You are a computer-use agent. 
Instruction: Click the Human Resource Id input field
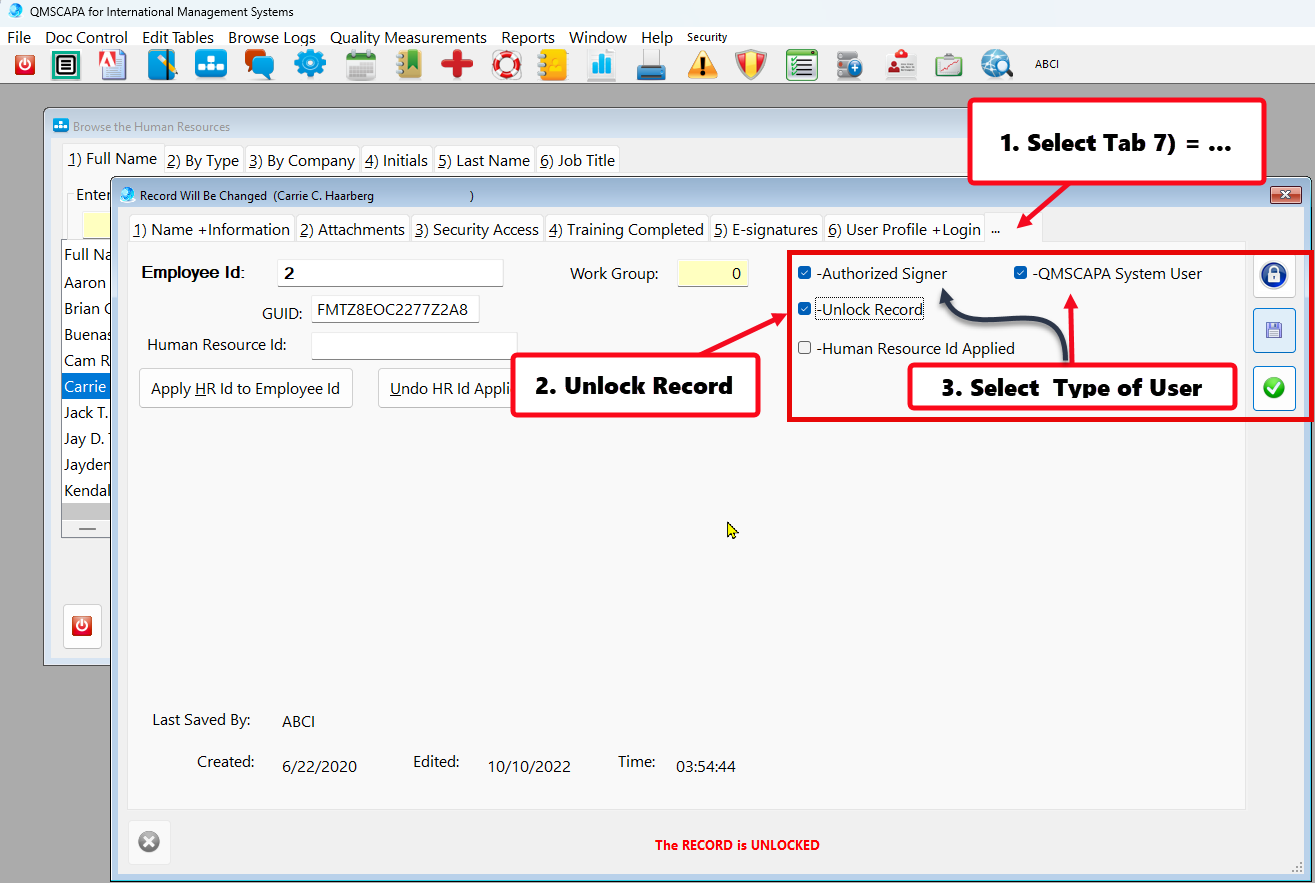tap(413, 345)
